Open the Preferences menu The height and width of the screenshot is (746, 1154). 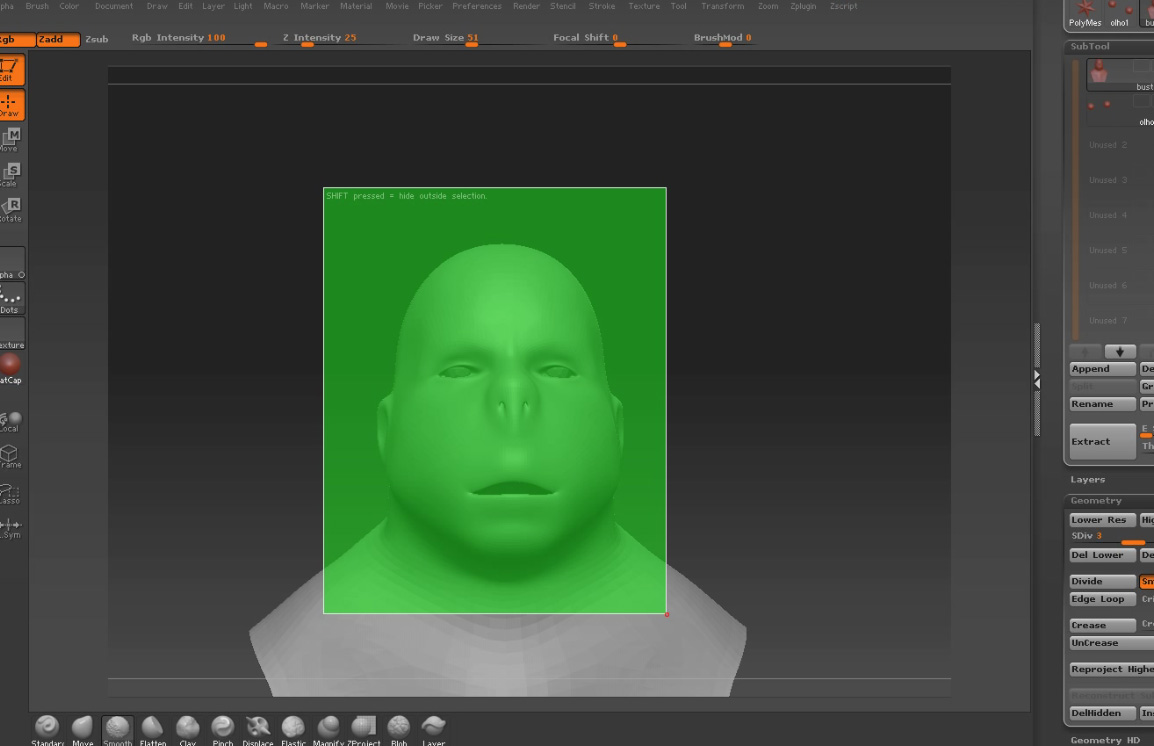(x=477, y=6)
